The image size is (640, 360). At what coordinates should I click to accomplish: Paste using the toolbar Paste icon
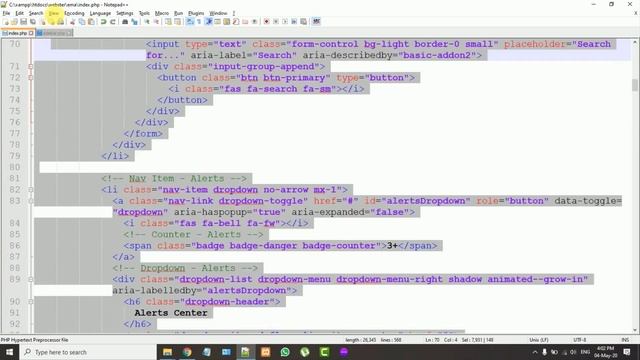(x=91, y=22)
